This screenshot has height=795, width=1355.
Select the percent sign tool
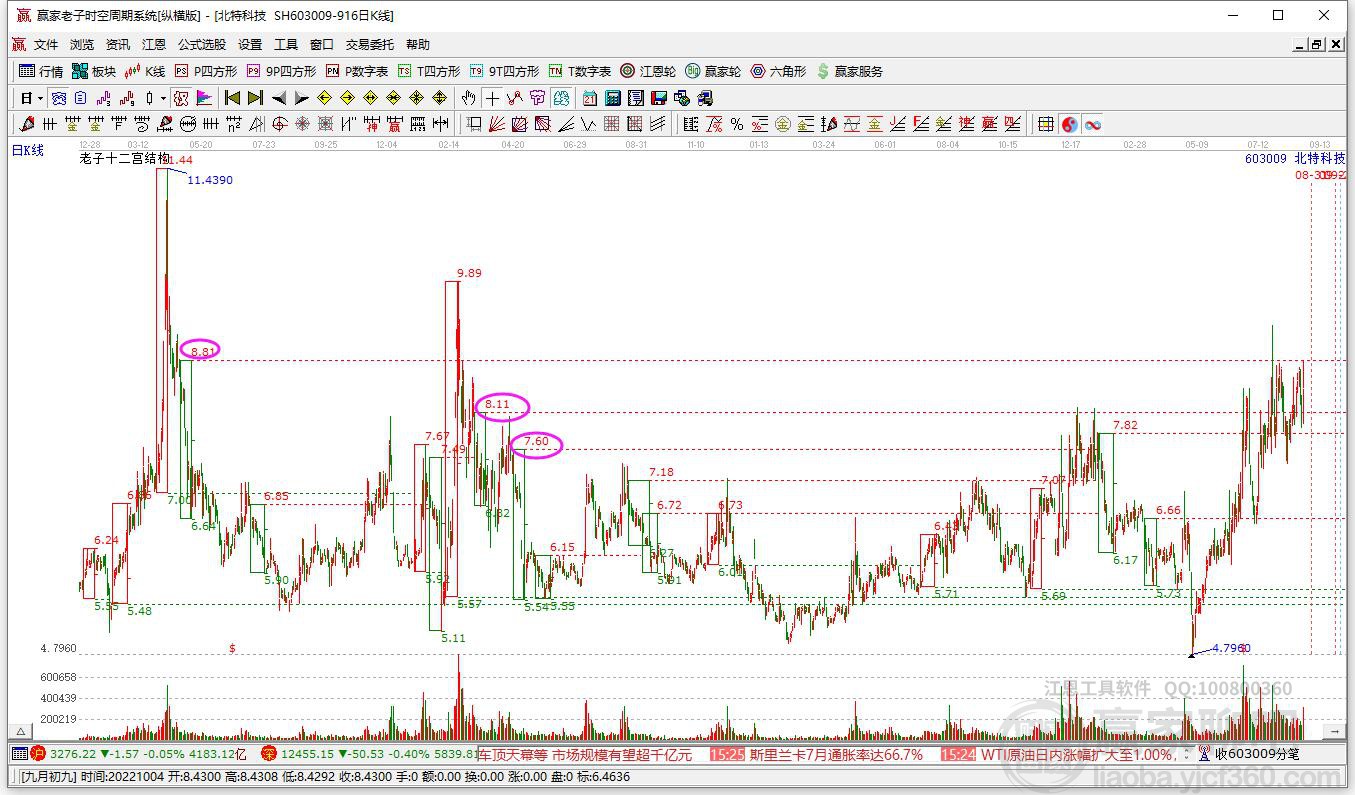click(737, 124)
